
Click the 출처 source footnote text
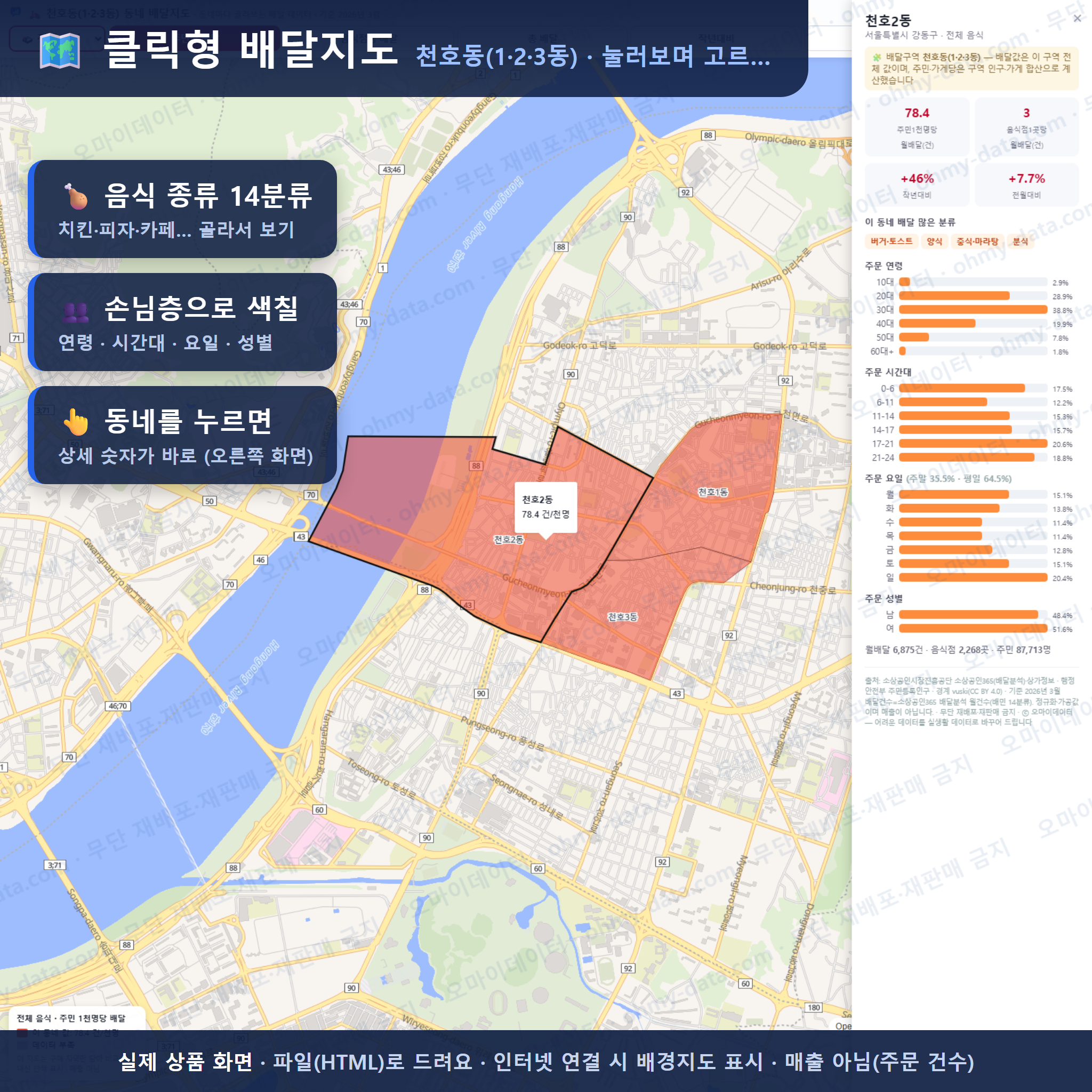click(971, 702)
